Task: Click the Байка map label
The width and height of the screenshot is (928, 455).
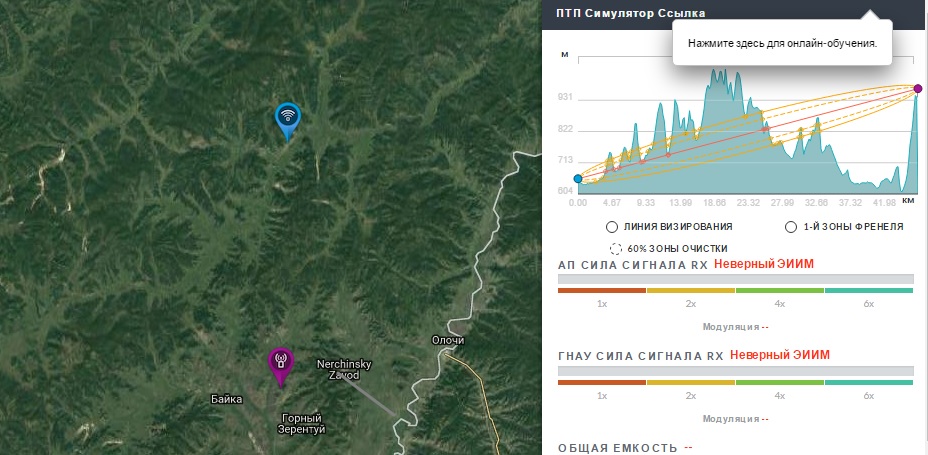Action: [227, 399]
